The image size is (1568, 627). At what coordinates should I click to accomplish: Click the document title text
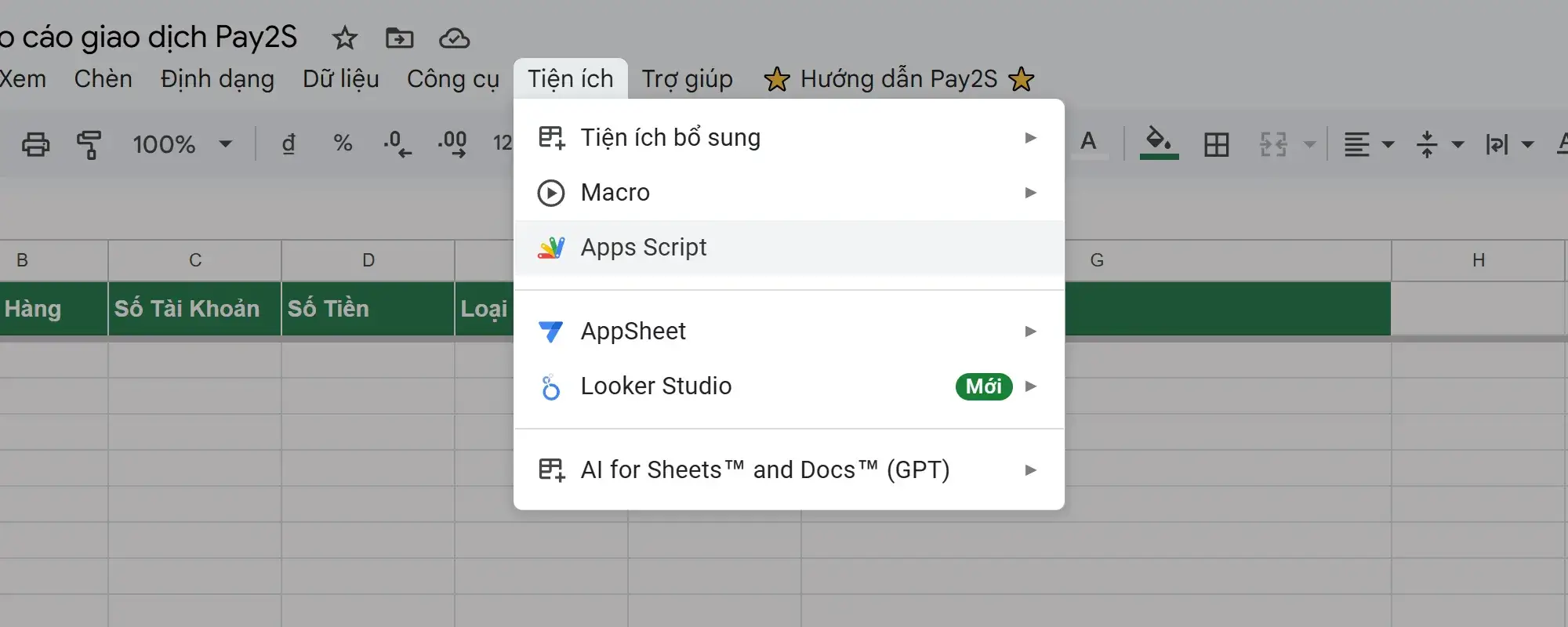[149, 38]
